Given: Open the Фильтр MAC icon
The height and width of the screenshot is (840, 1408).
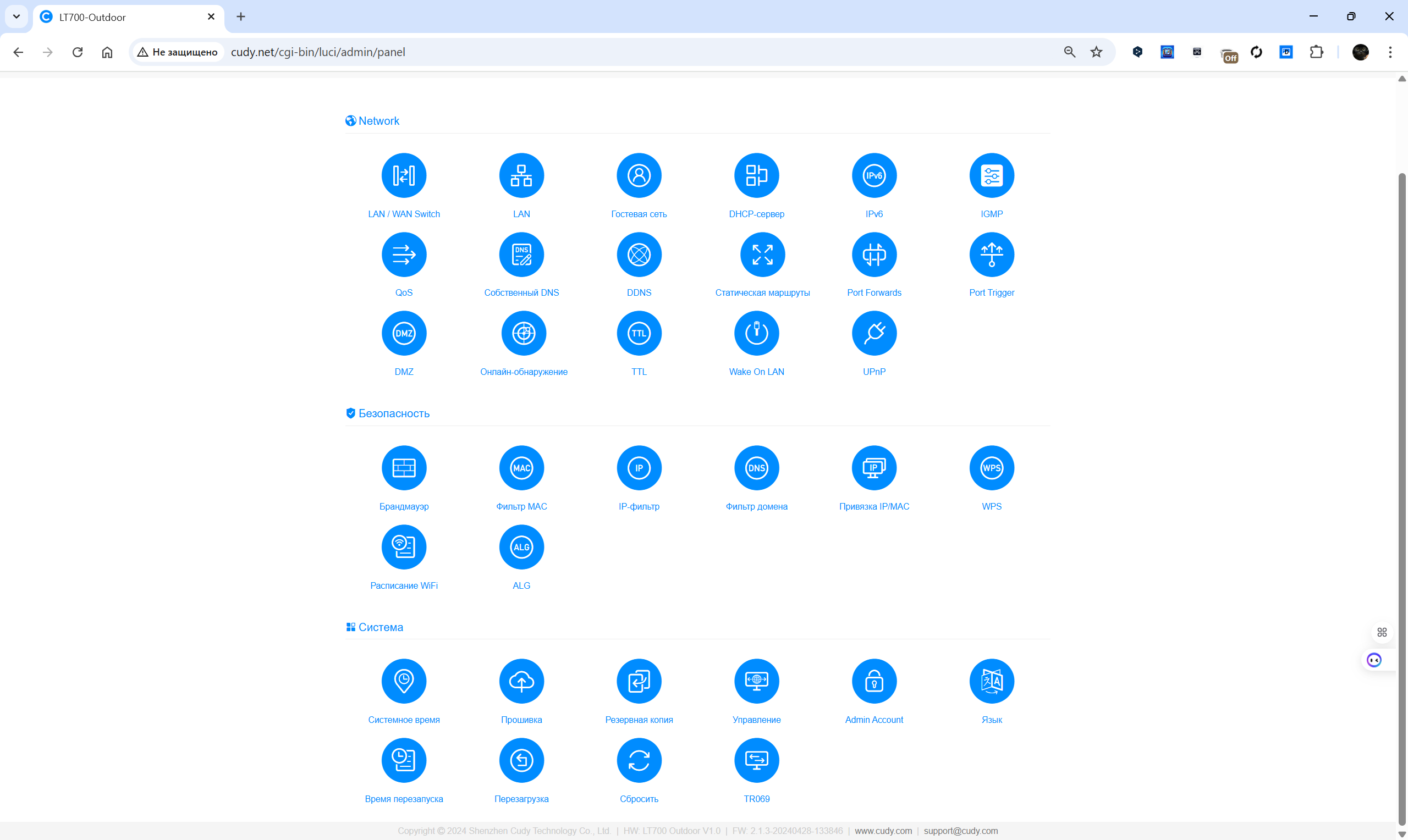Looking at the screenshot, I should click(x=521, y=468).
